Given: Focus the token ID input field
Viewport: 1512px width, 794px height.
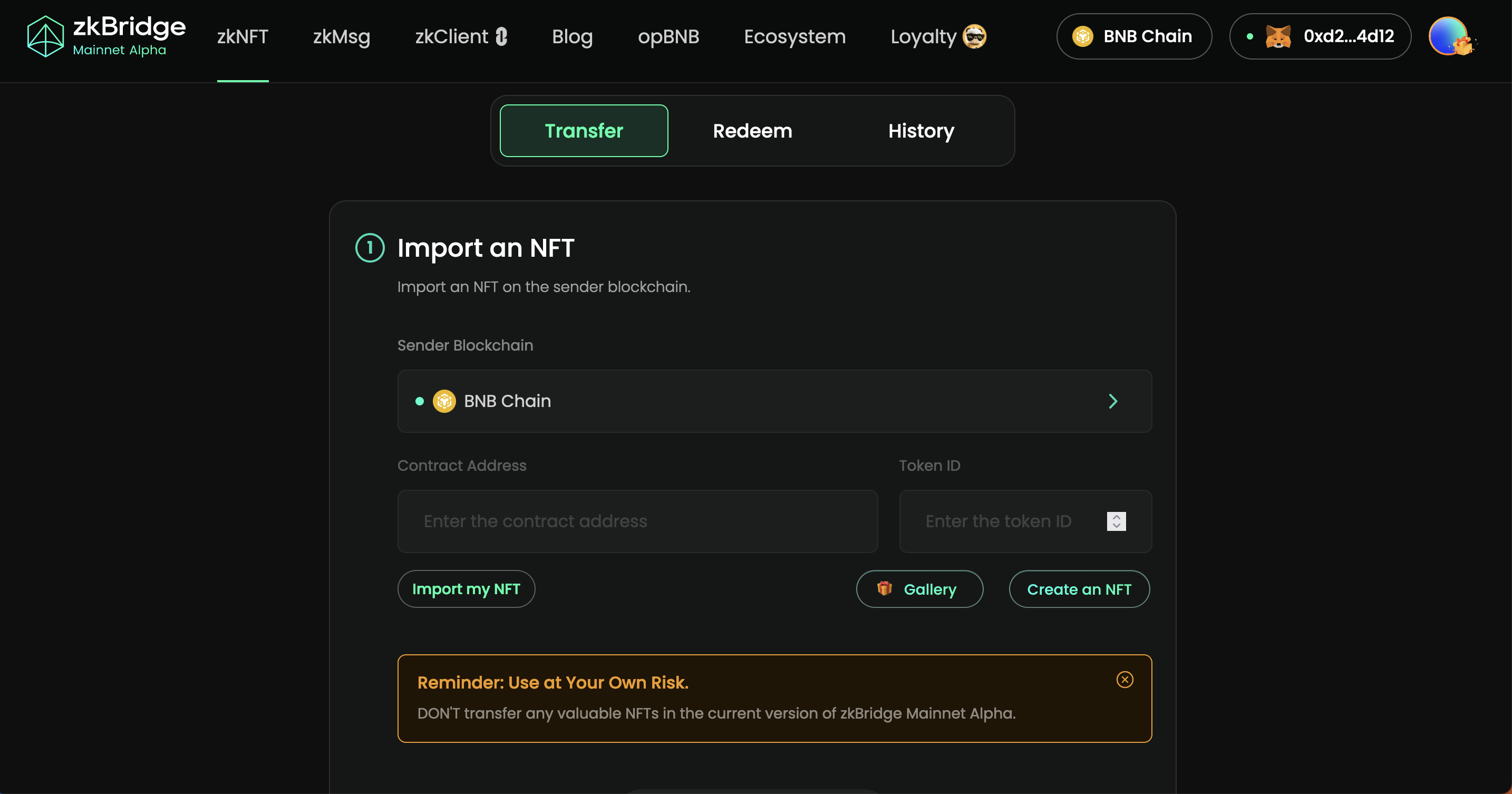Looking at the screenshot, I should [x=1025, y=521].
